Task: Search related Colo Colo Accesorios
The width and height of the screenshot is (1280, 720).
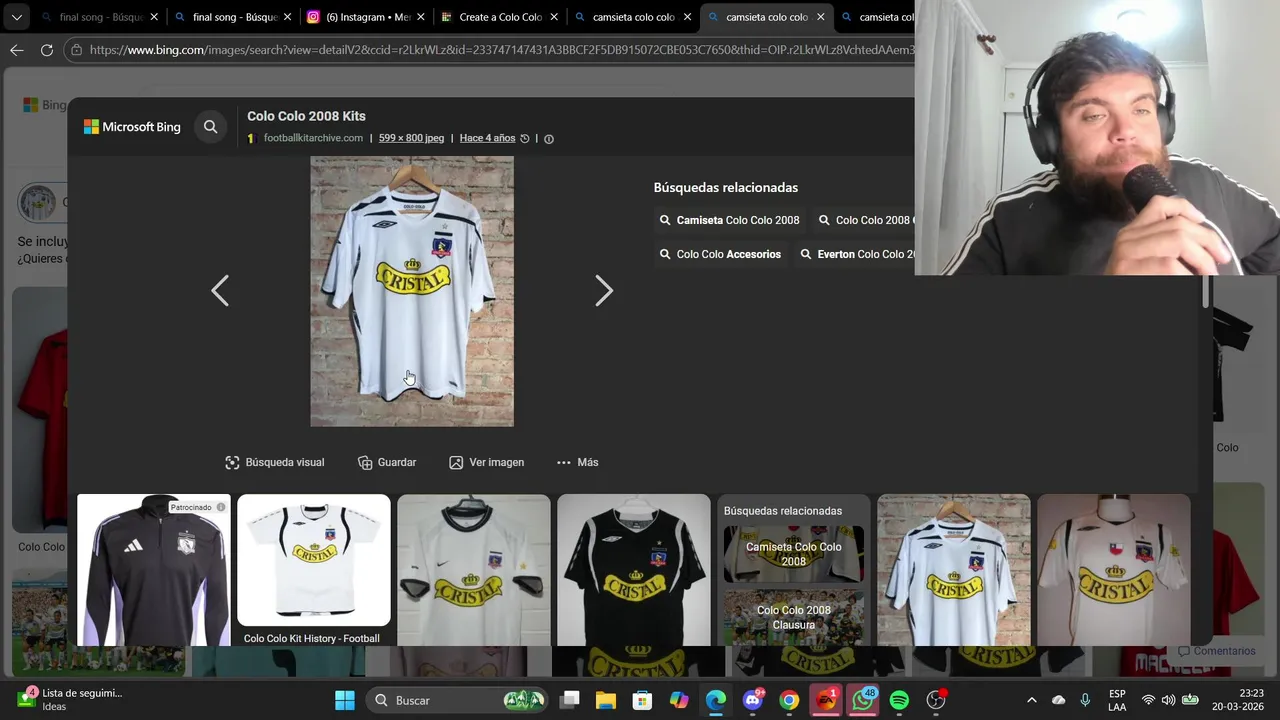Action: [x=720, y=254]
